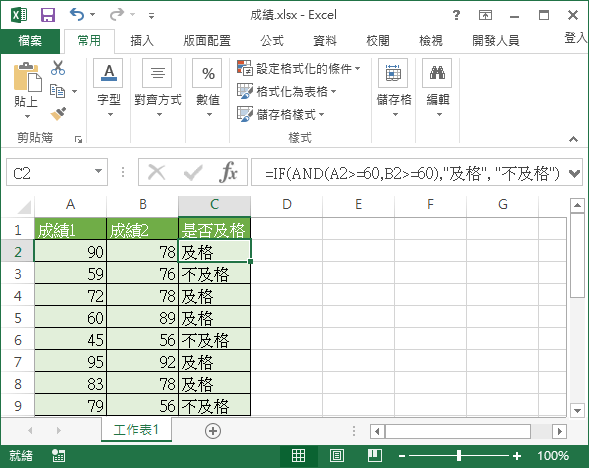The image size is (589, 468).
Task: Switch to the 檢視 tab
Action: click(x=431, y=41)
